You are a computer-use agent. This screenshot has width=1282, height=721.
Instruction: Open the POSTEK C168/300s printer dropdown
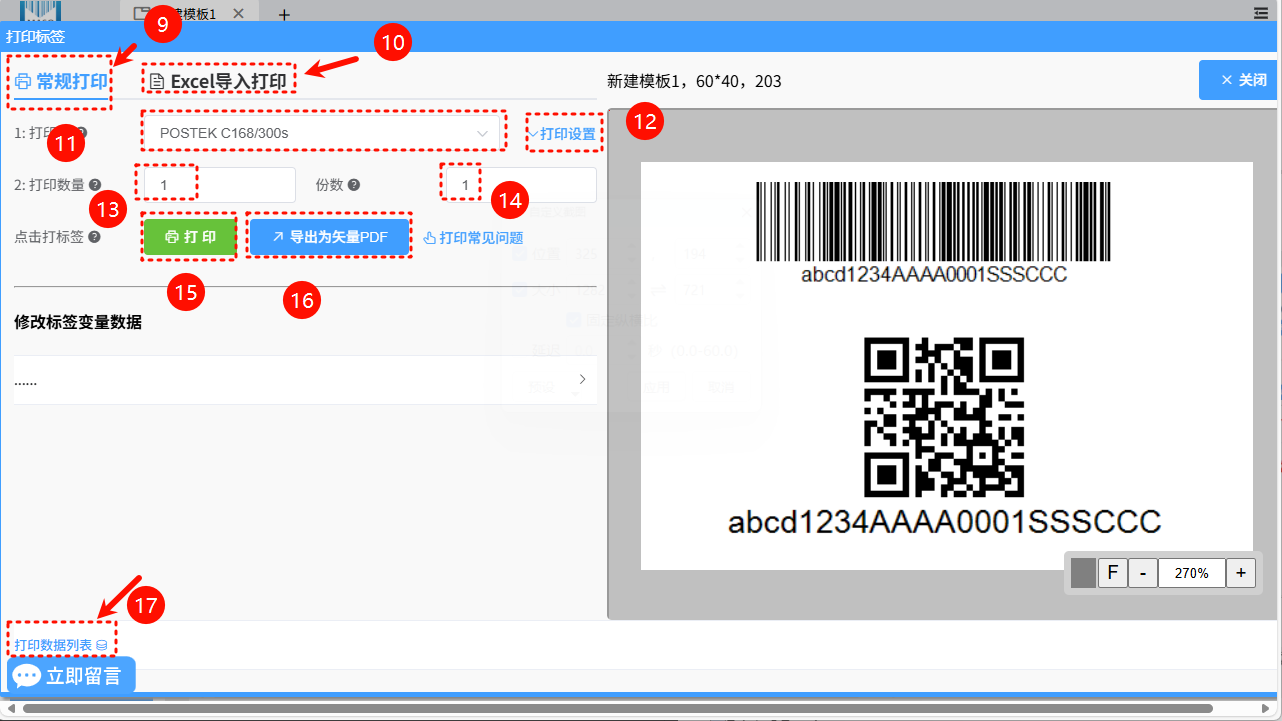tap(319, 132)
